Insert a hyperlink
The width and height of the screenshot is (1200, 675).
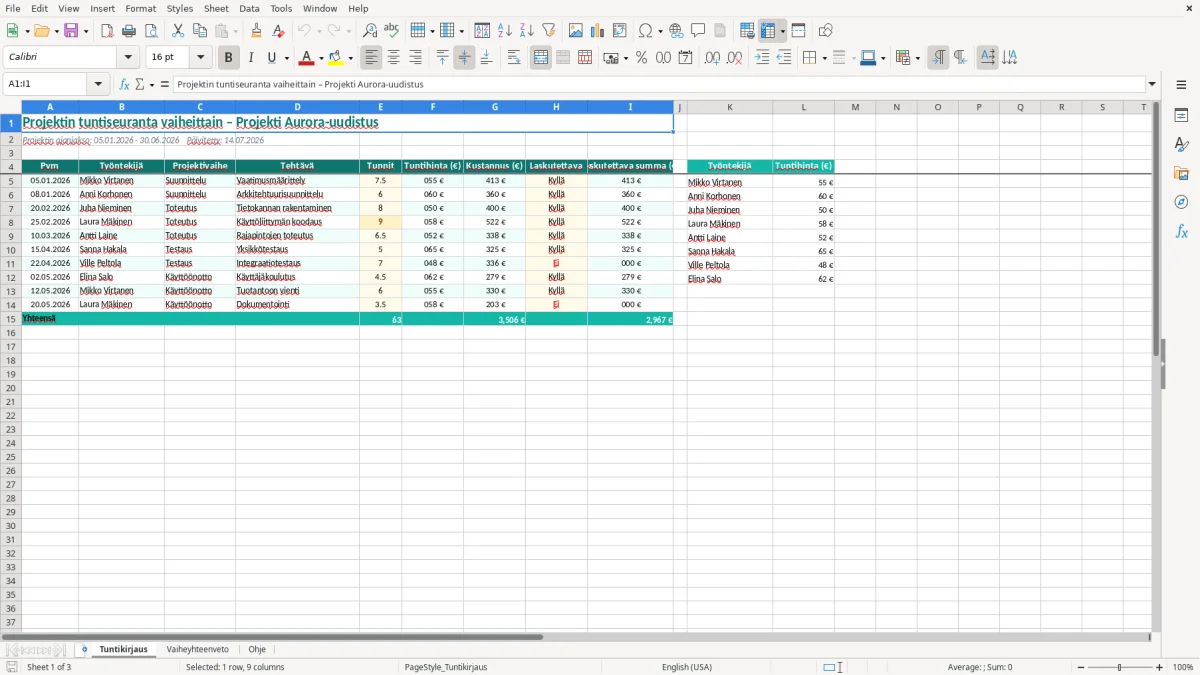(x=676, y=31)
